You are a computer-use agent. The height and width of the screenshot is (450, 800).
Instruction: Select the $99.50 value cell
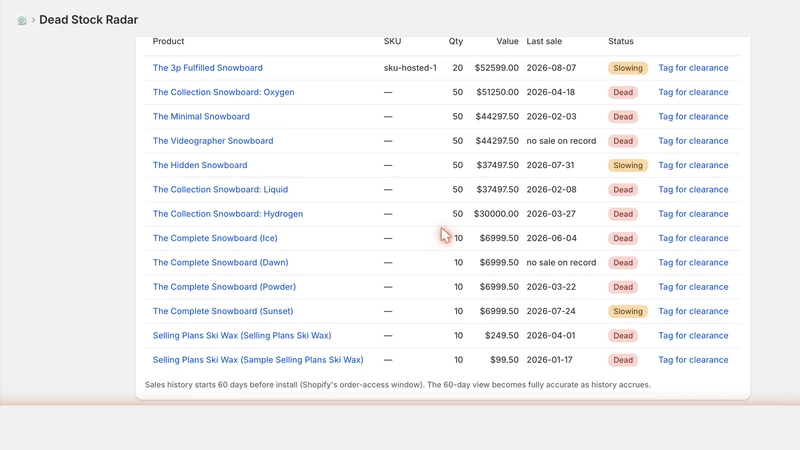point(504,360)
